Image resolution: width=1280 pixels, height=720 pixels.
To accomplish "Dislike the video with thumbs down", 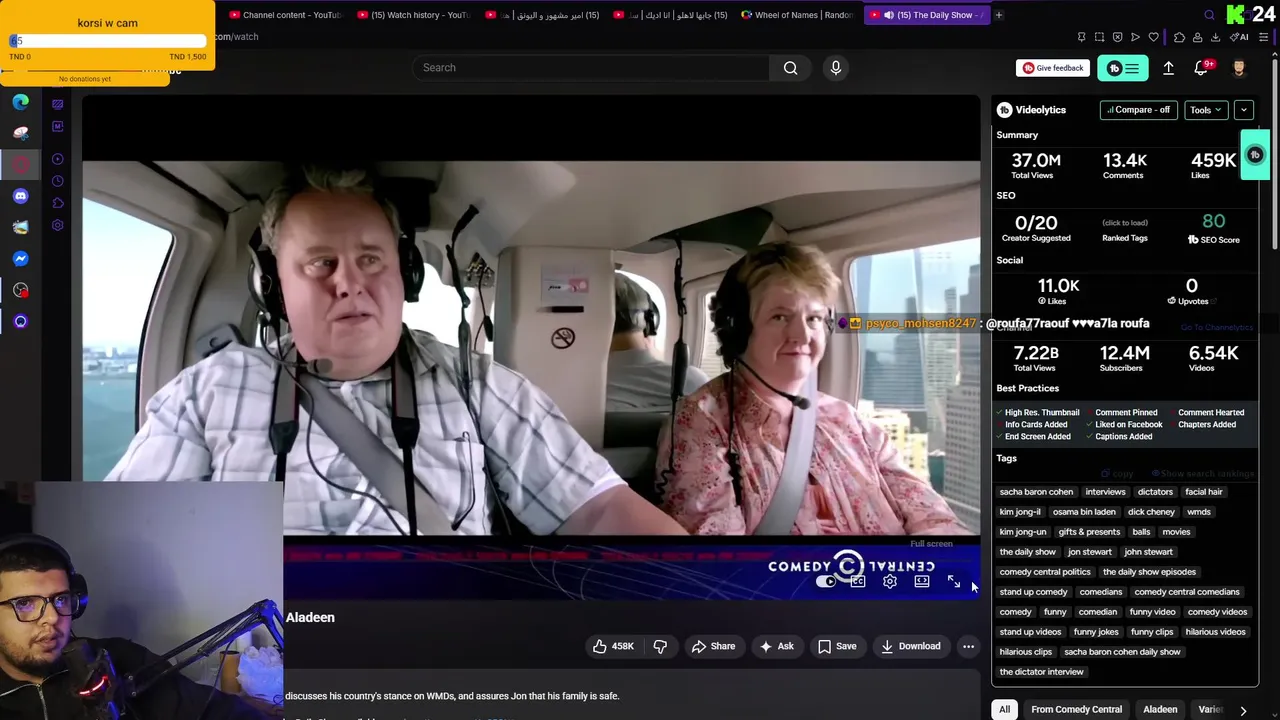I will point(660,646).
